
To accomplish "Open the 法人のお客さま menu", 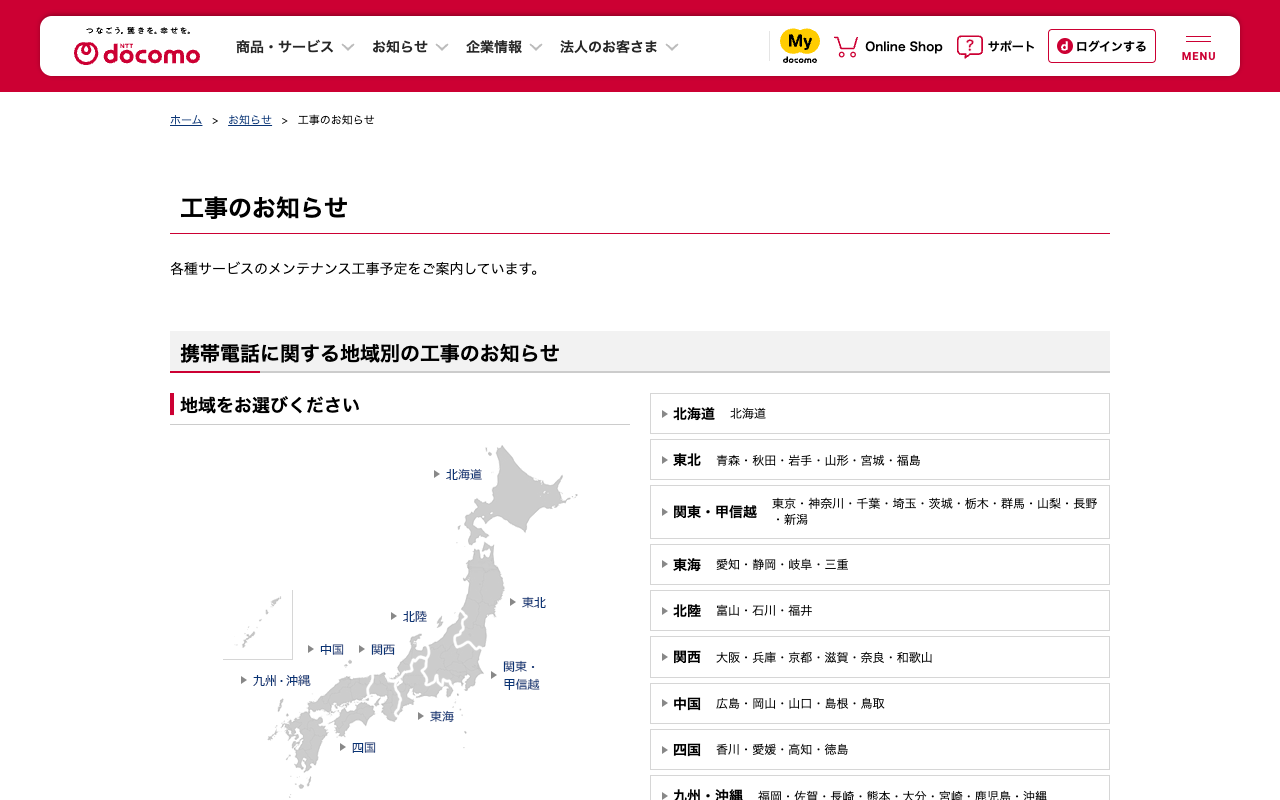I will [619, 47].
